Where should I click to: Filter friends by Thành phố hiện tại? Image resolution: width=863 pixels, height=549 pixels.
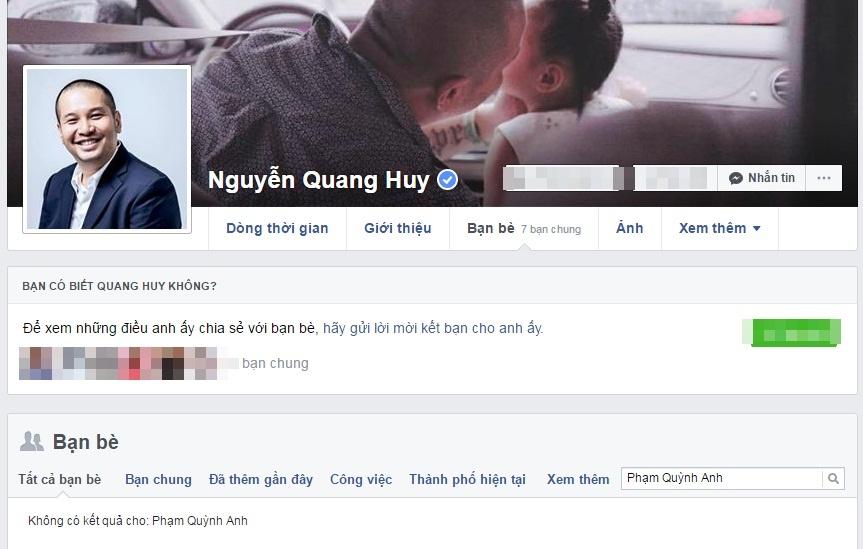click(x=467, y=480)
